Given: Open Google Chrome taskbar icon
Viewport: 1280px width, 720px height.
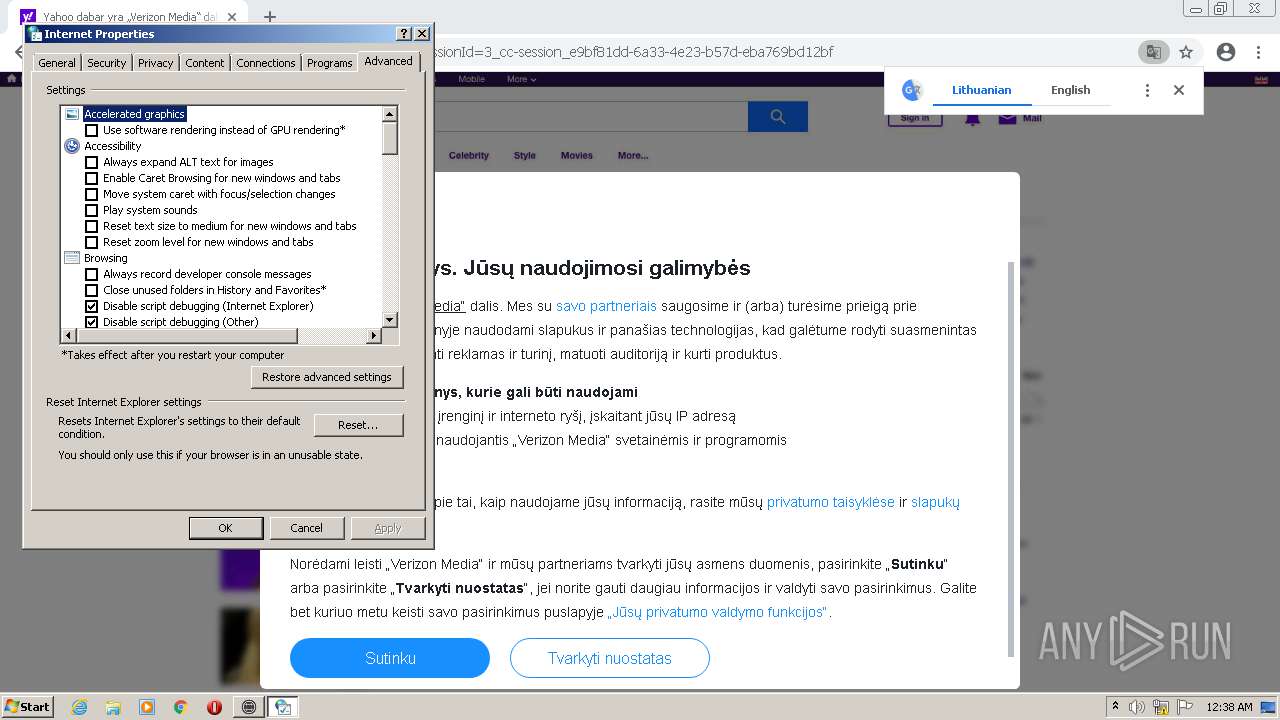Looking at the screenshot, I should (x=180, y=707).
